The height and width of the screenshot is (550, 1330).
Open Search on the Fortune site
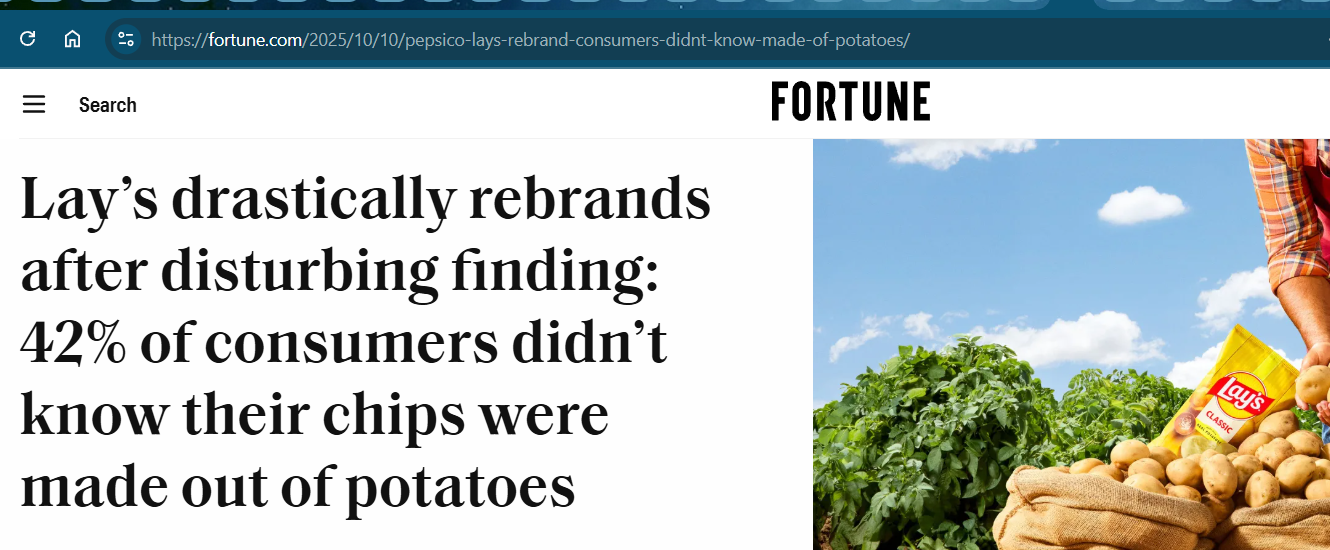[107, 105]
